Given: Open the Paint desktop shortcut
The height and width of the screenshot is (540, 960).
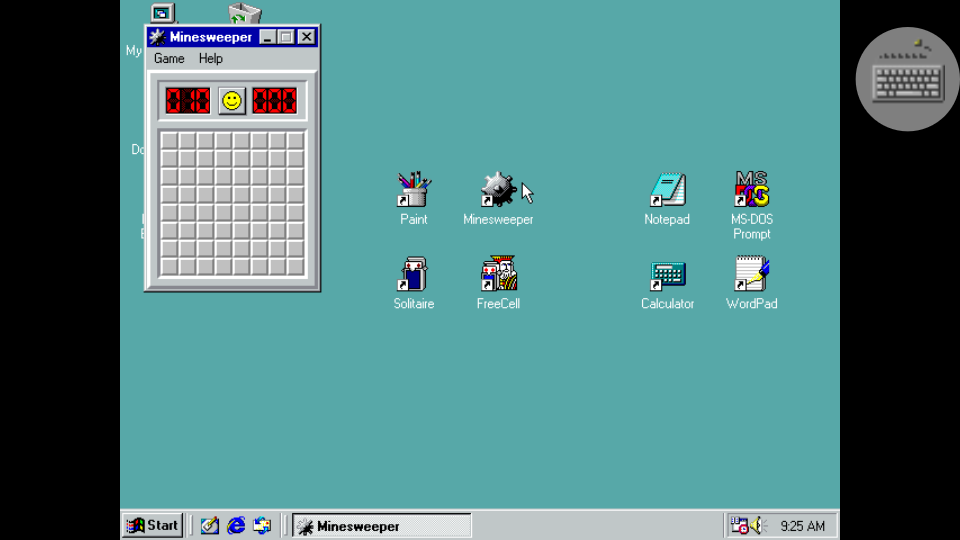Looking at the screenshot, I should (x=413, y=190).
